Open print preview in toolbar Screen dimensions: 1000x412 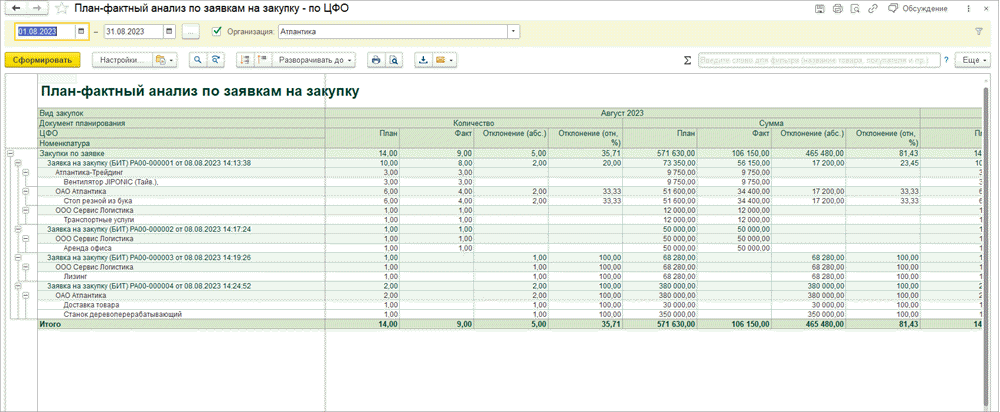[x=395, y=59]
